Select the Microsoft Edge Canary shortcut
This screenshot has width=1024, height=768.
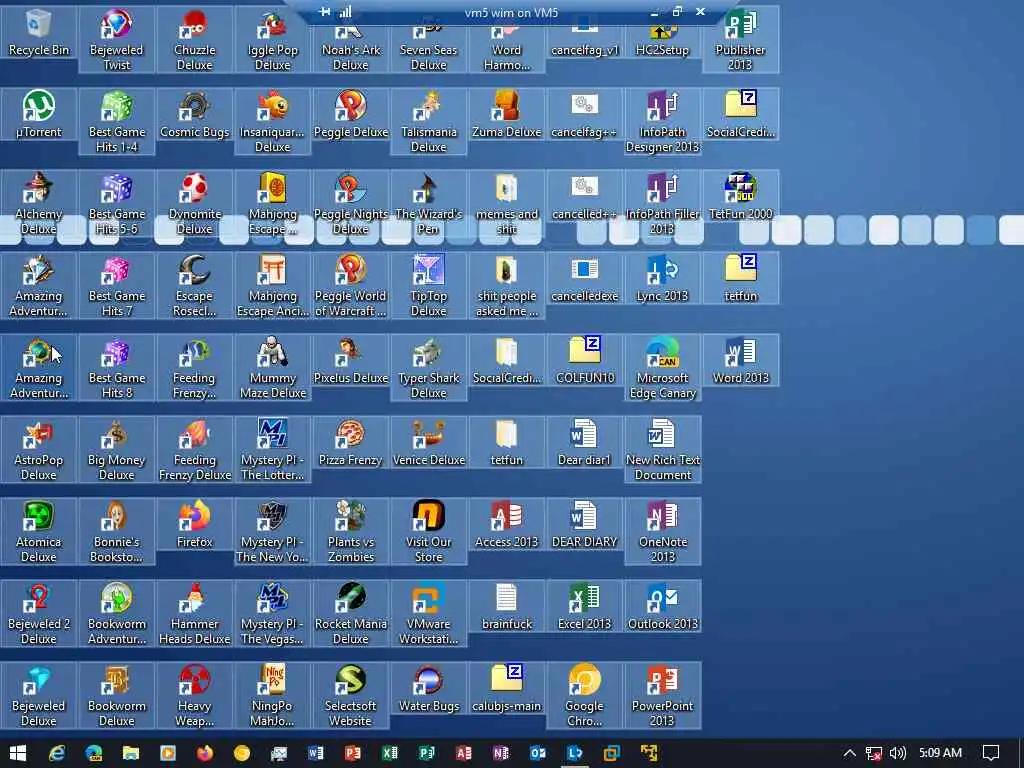(x=662, y=368)
